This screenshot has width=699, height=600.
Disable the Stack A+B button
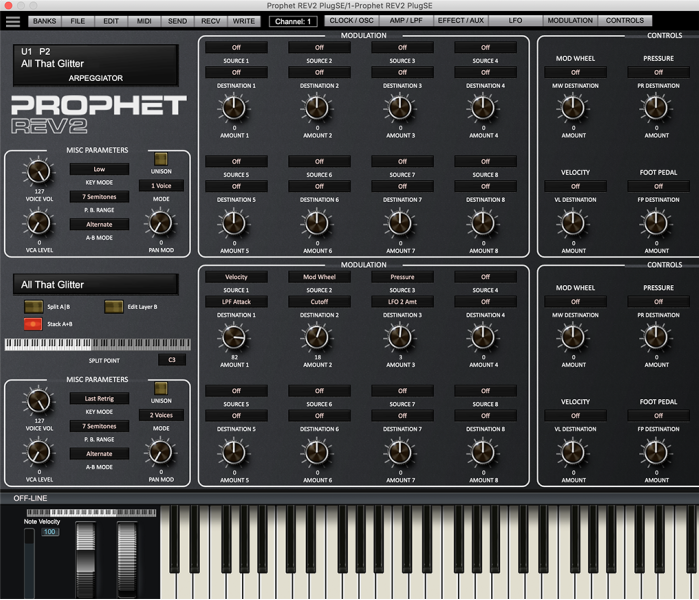coord(33,324)
